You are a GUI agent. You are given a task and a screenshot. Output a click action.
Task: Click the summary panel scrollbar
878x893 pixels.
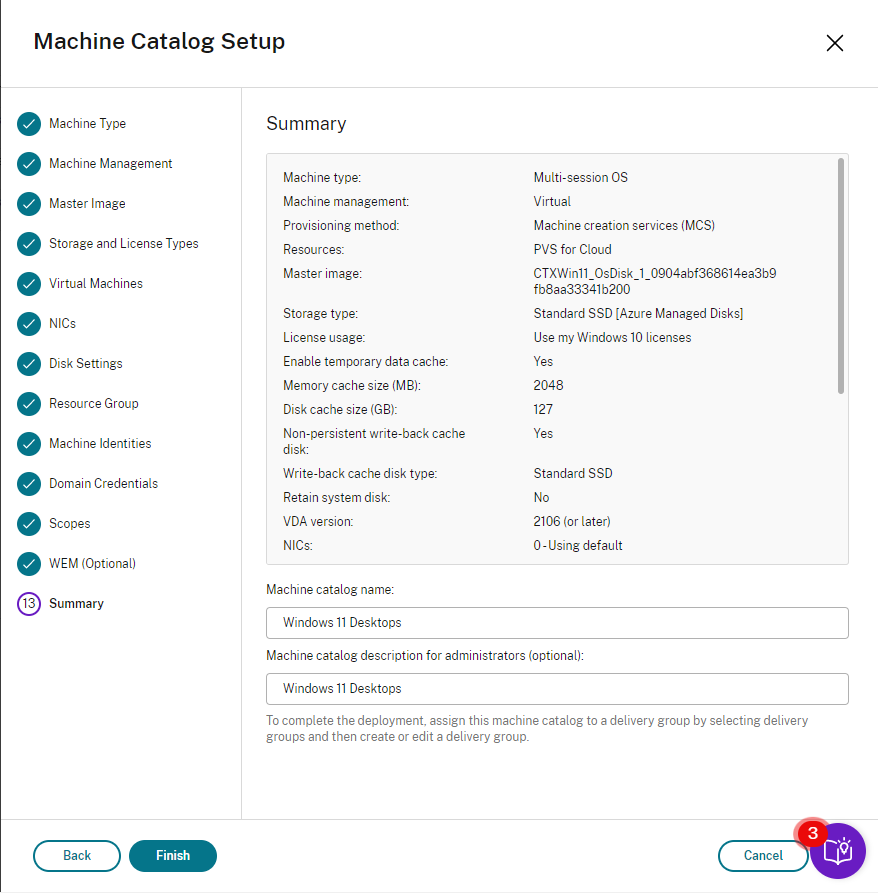pos(841,275)
